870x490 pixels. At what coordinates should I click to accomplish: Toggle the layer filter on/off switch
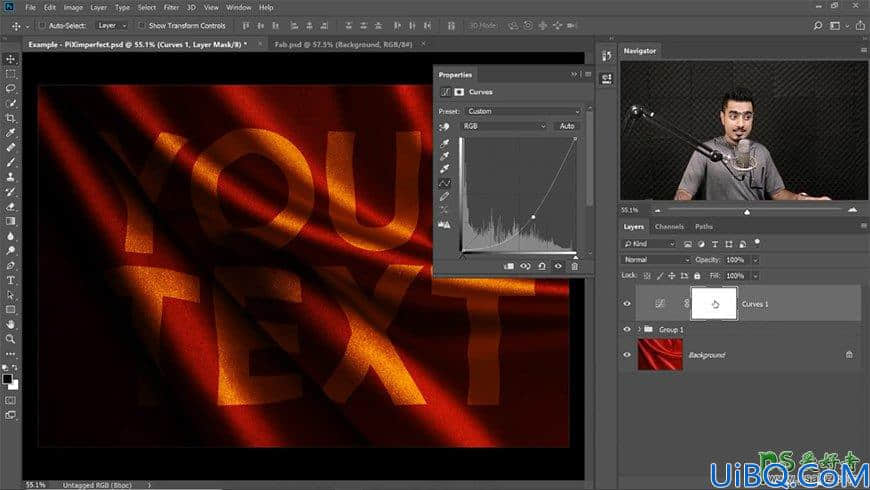[x=757, y=243]
